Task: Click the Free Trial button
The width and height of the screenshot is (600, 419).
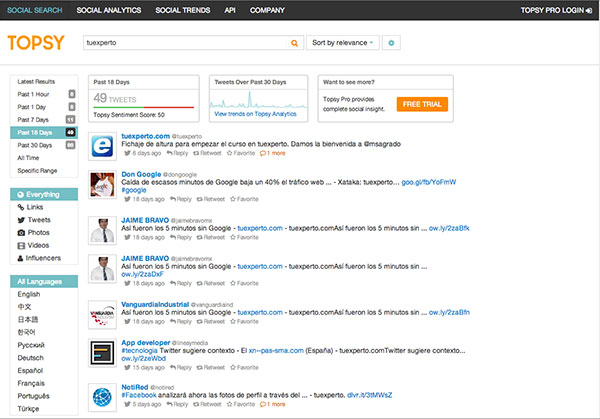Action: point(421,103)
